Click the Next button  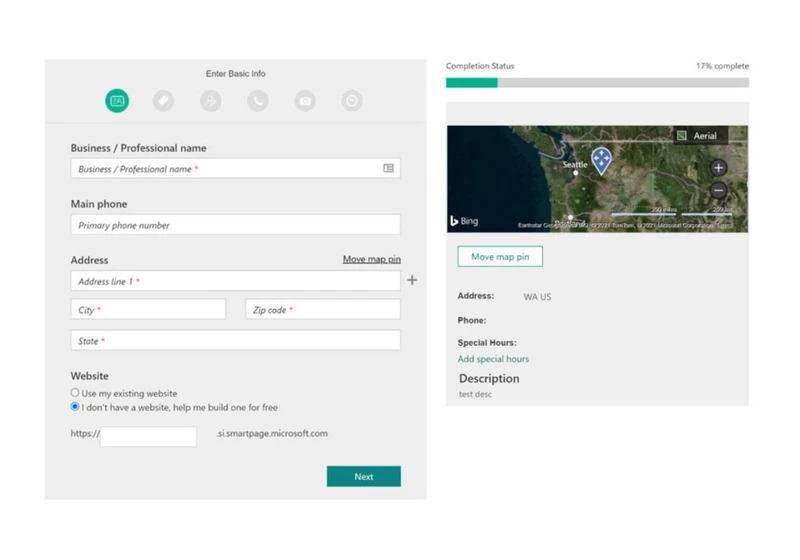pos(364,476)
